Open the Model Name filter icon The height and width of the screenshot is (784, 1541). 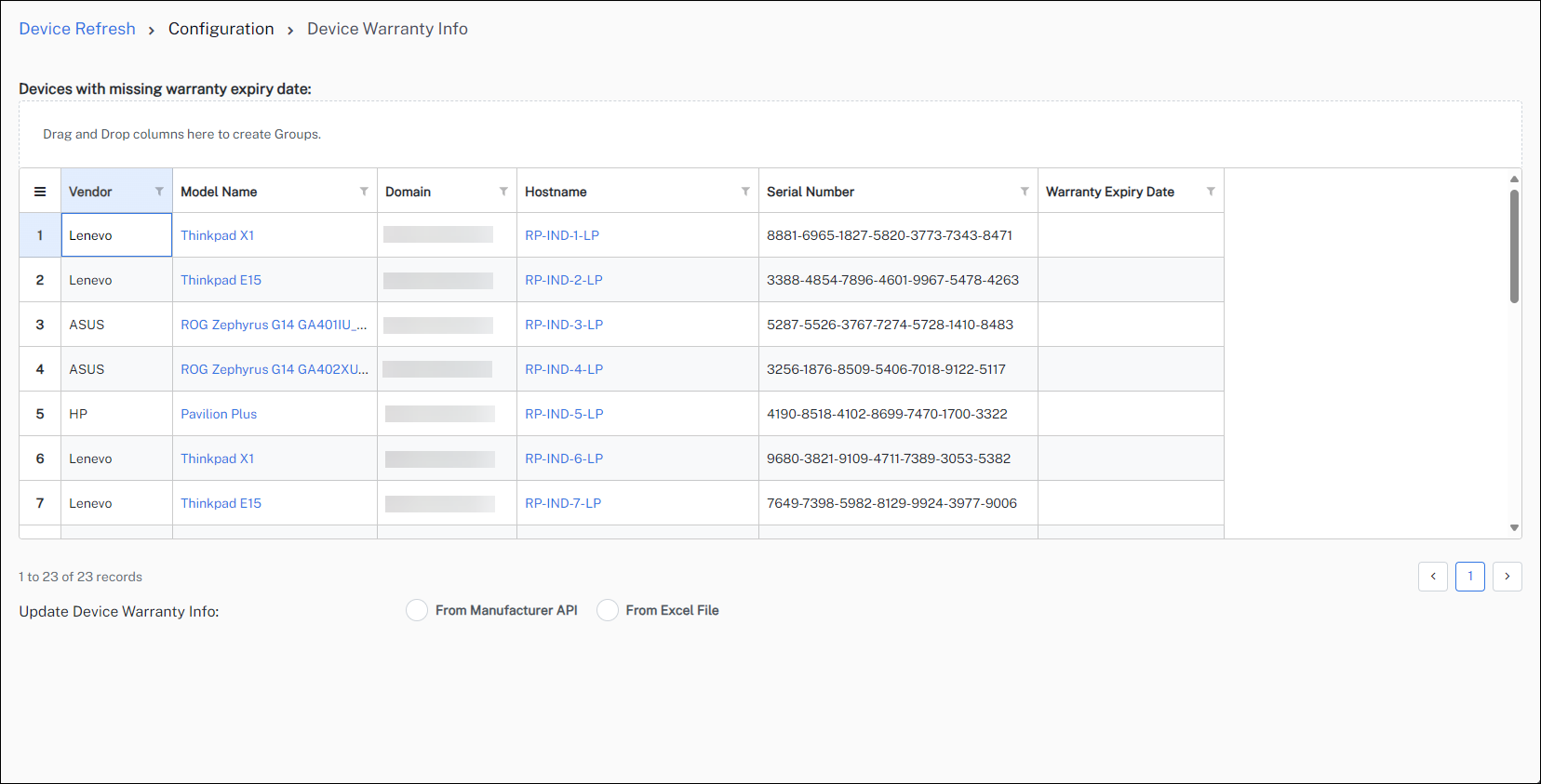(x=364, y=192)
